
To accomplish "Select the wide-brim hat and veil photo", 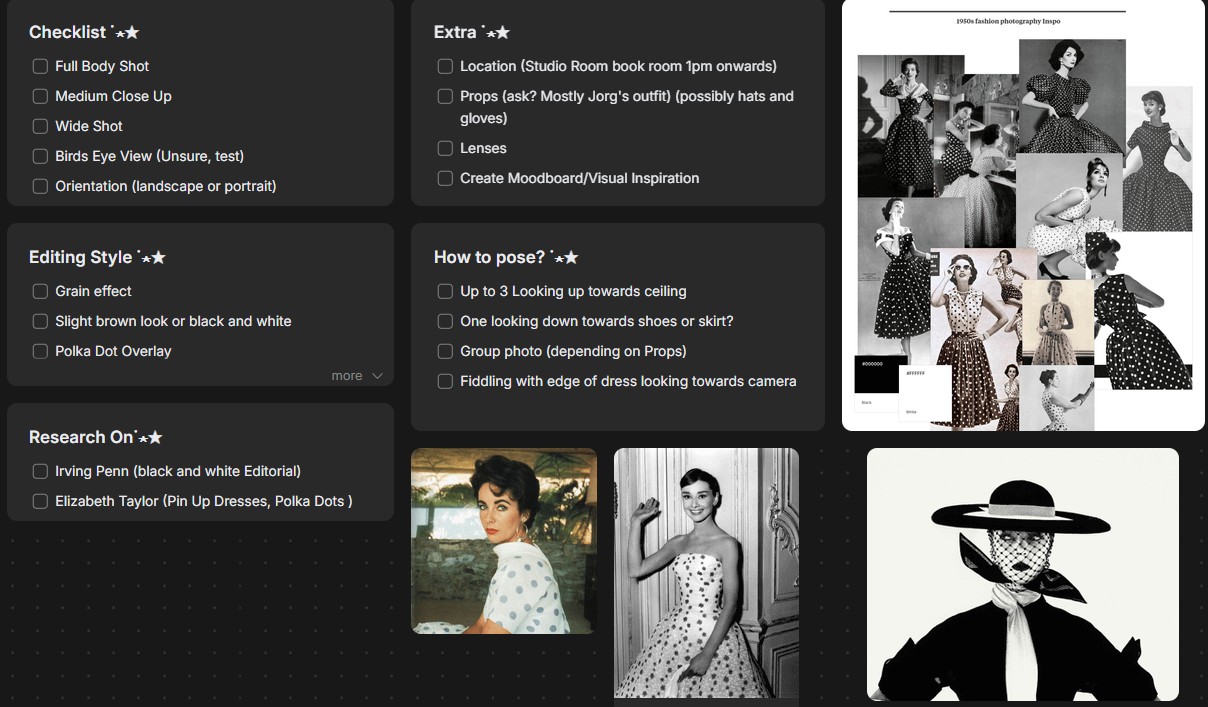I will (1022, 574).
